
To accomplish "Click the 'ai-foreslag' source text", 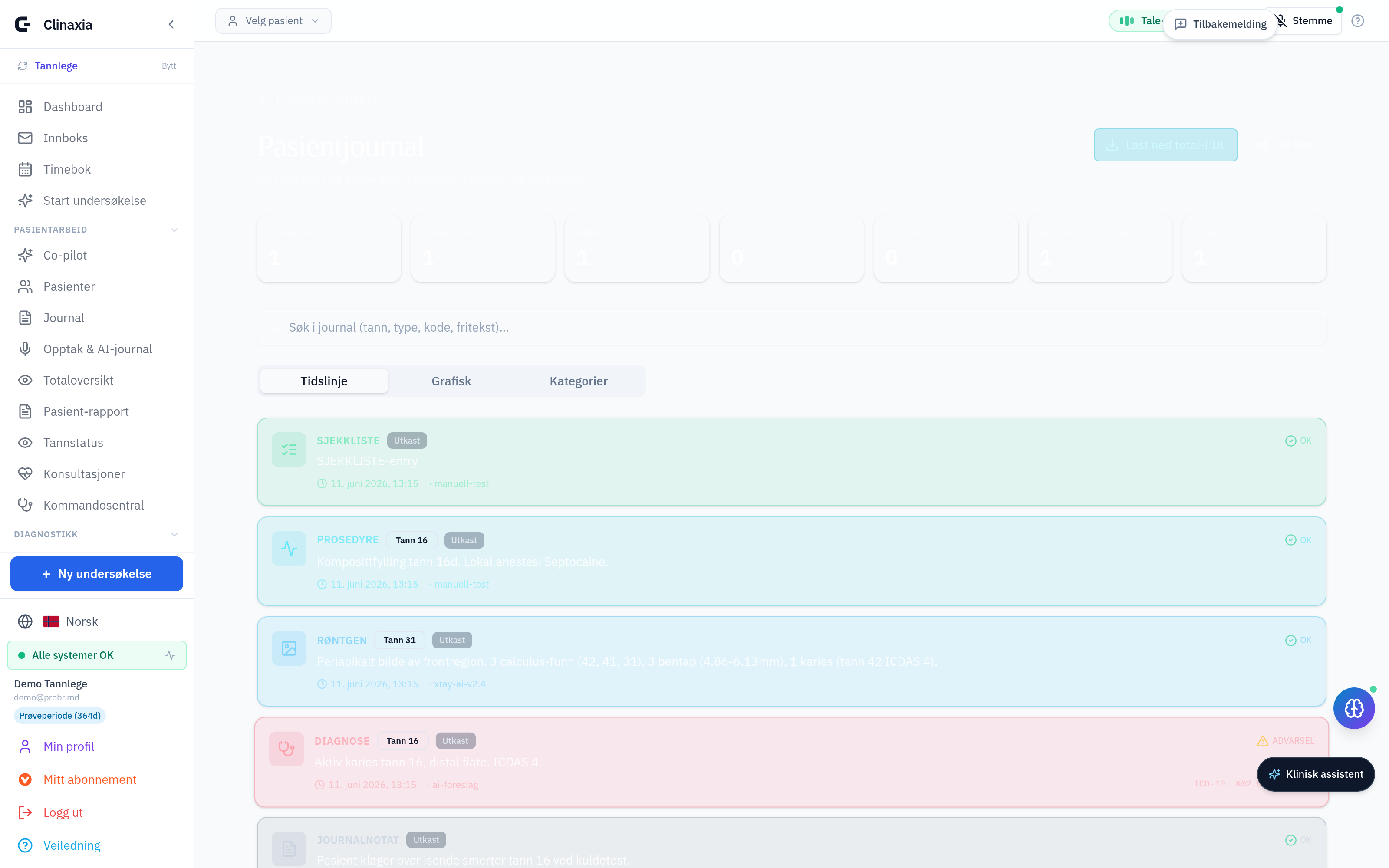I will 455,784.
